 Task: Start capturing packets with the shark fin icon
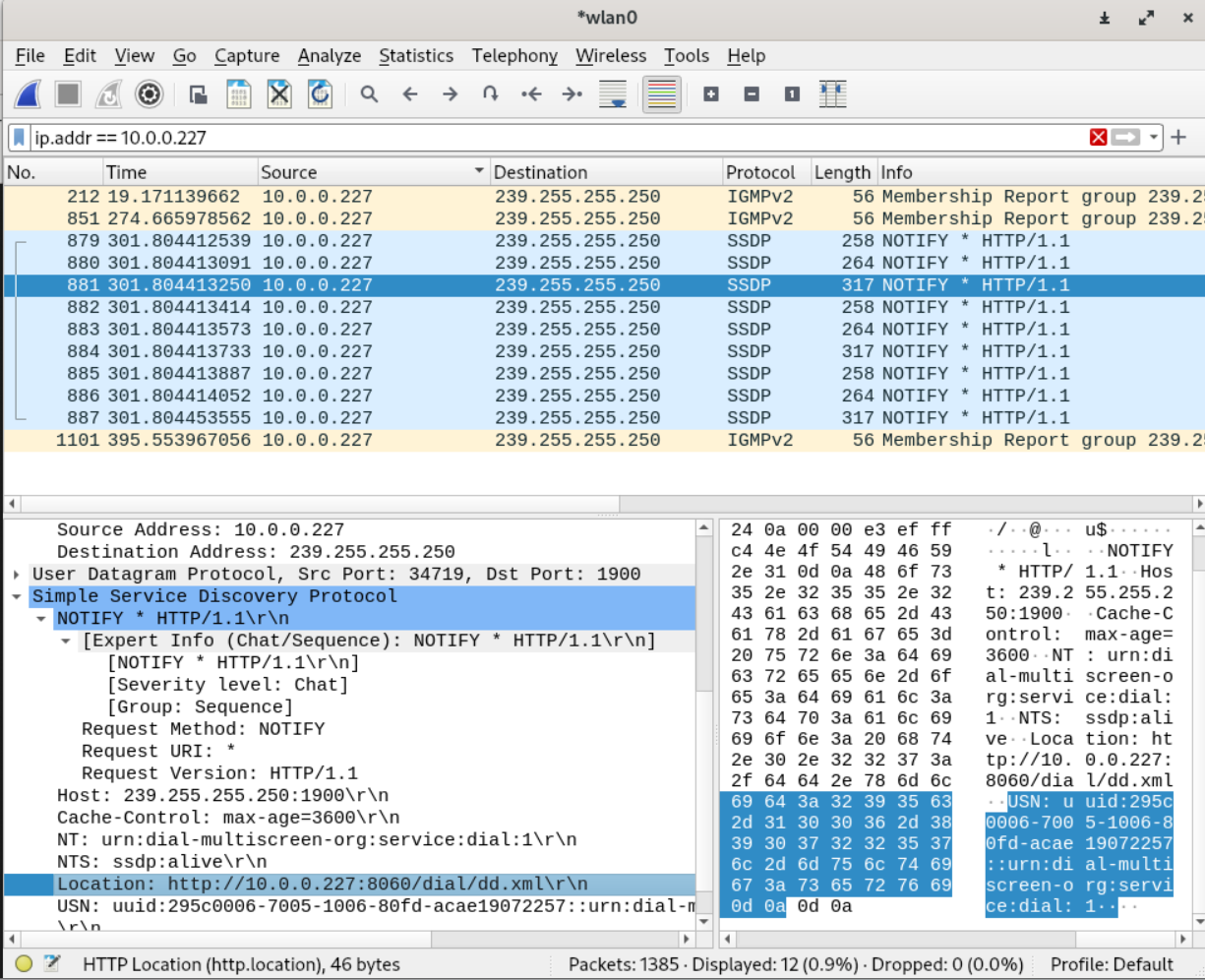tap(28, 94)
